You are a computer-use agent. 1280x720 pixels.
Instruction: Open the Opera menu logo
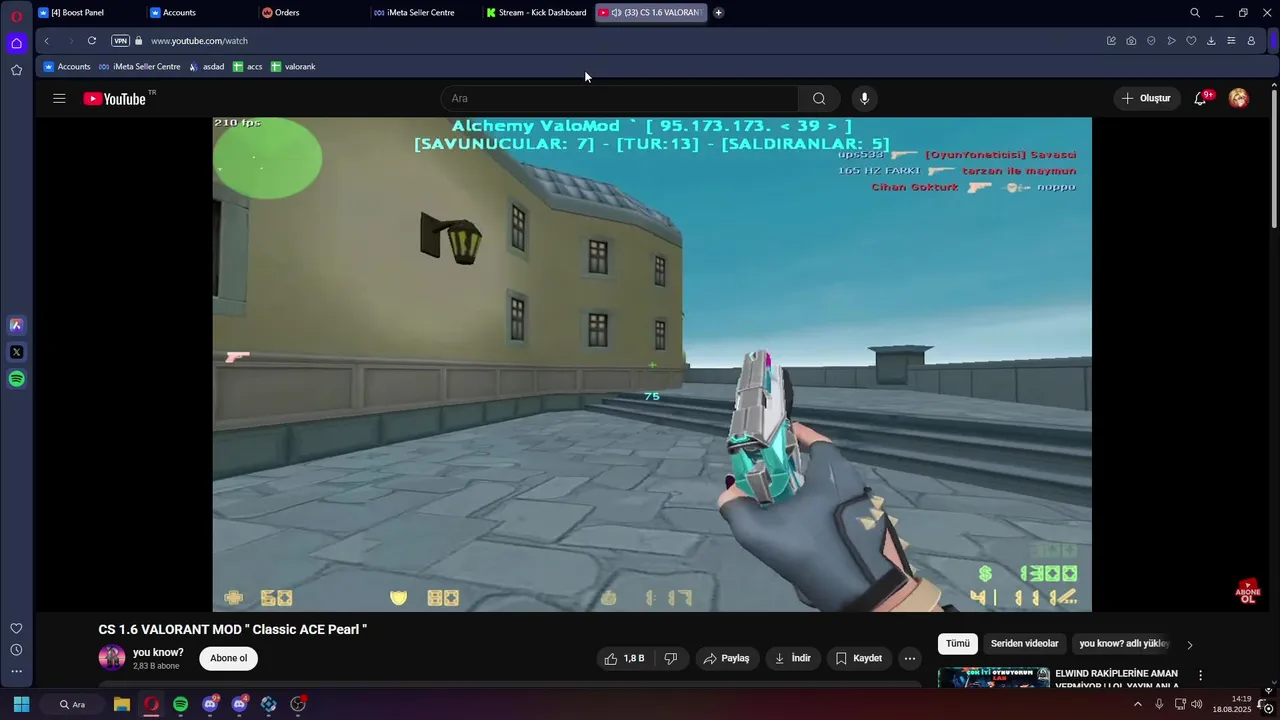16,16
